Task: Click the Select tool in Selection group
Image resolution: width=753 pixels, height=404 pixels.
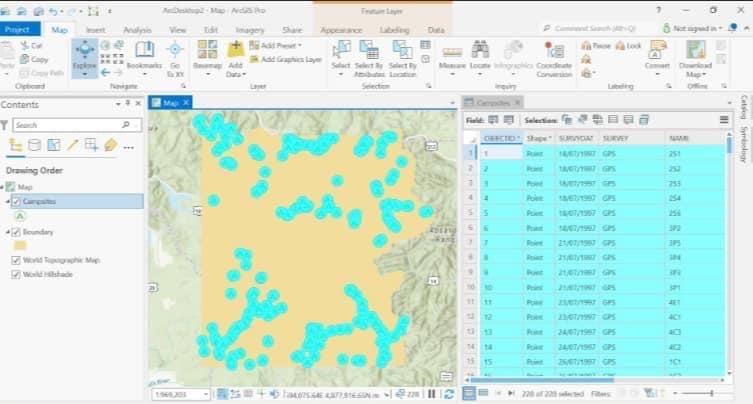Action: click(x=340, y=59)
